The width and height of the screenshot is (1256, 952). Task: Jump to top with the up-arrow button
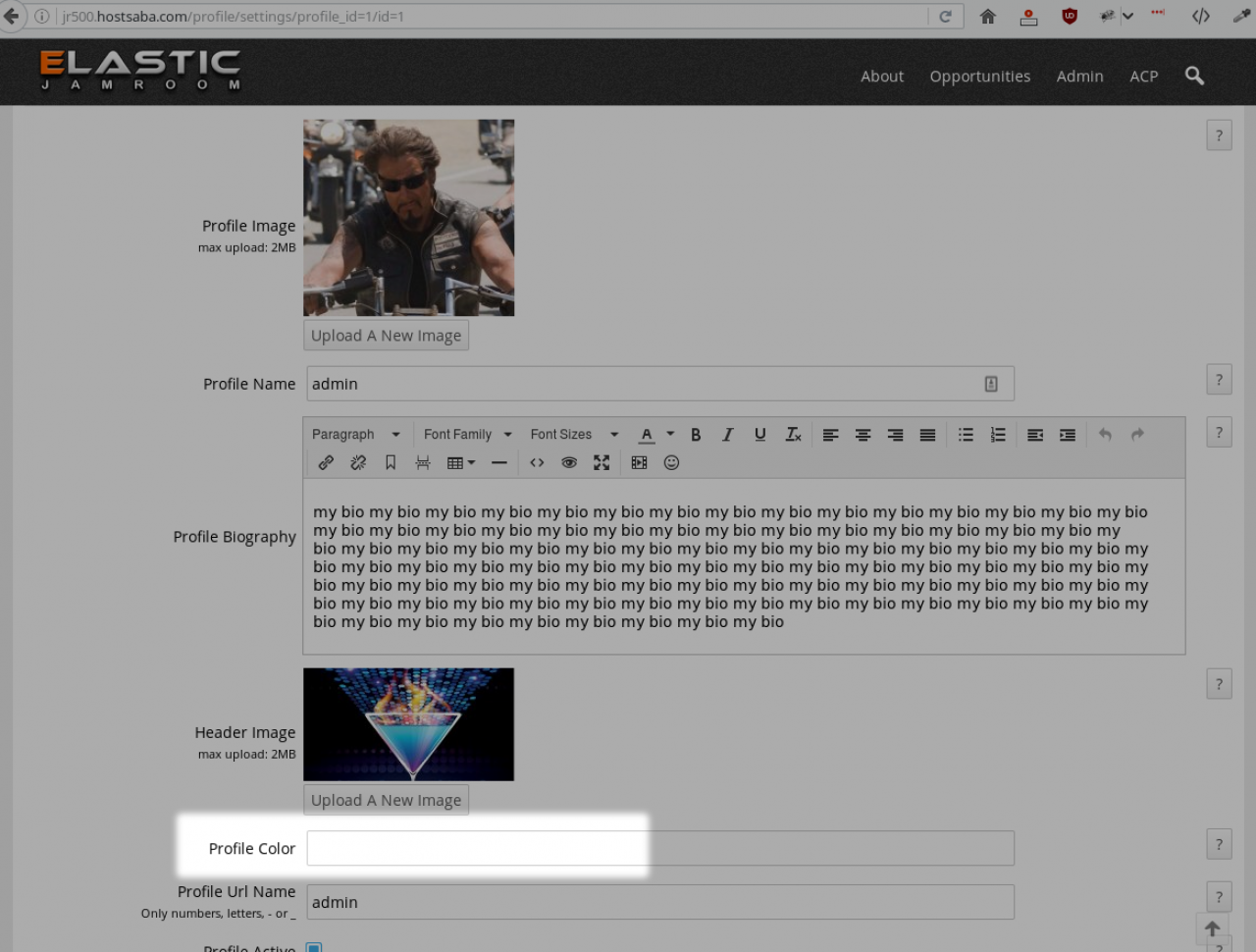click(1212, 928)
